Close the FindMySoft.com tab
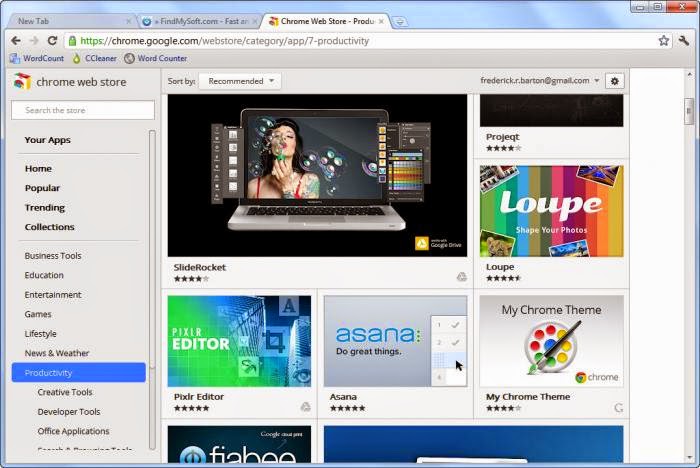The height and width of the screenshot is (468, 700). pyautogui.click(x=255, y=21)
